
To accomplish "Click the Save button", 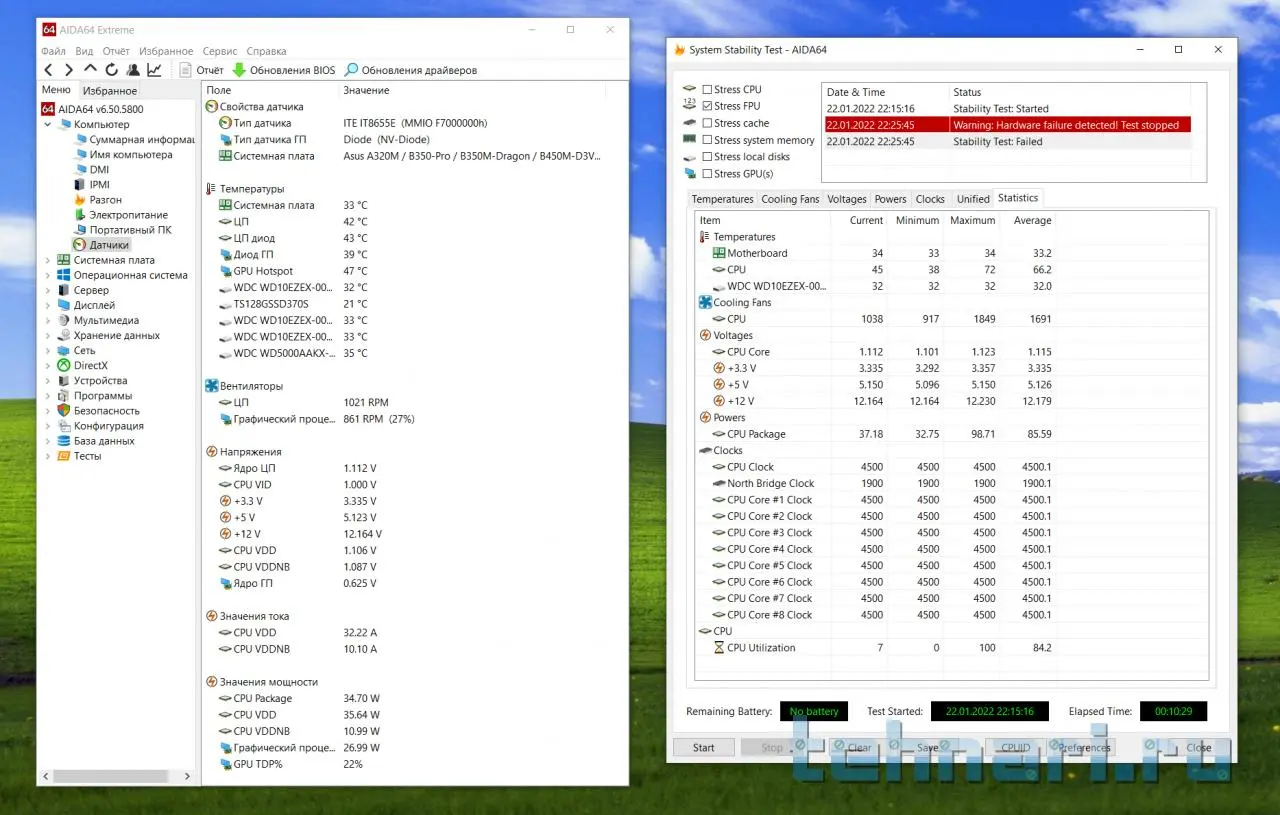I will (x=928, y=747).
